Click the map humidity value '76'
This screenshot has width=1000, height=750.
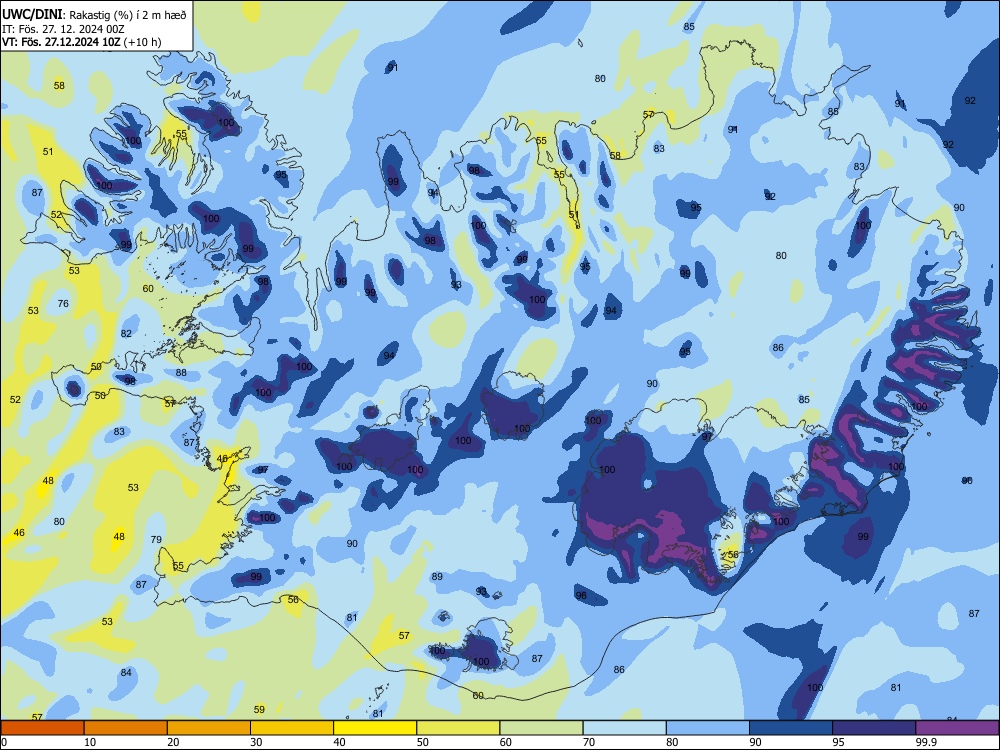click(x=63, y=304)
